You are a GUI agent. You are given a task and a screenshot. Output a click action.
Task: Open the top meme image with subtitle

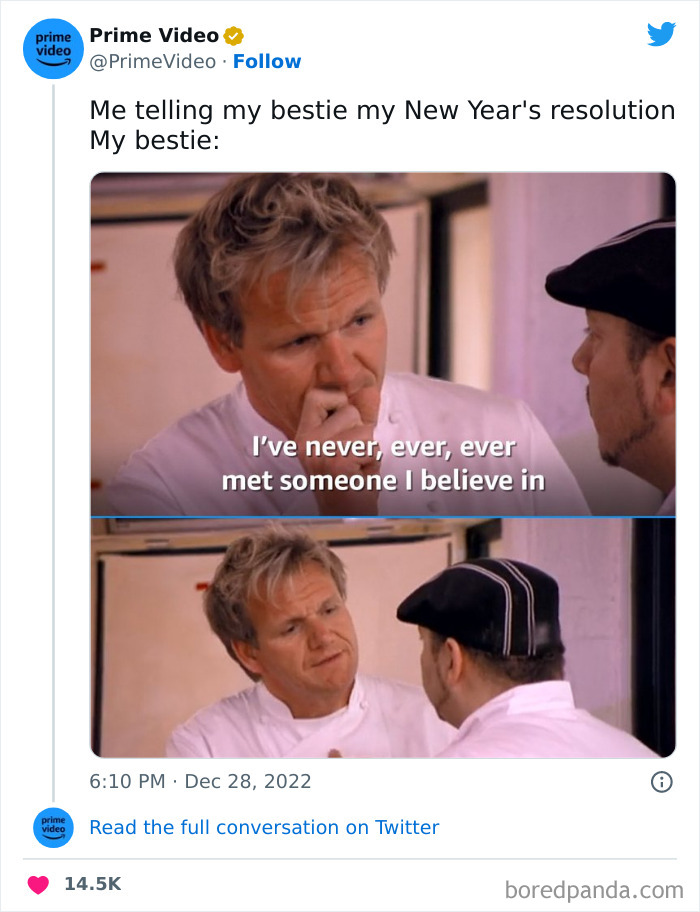(383, 344)
